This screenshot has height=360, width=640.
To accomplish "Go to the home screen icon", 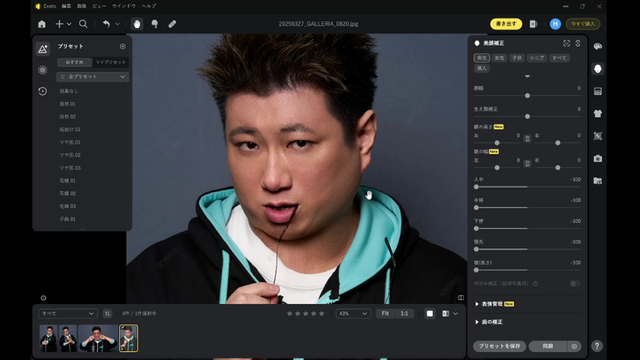I will [x=42, y=24].
